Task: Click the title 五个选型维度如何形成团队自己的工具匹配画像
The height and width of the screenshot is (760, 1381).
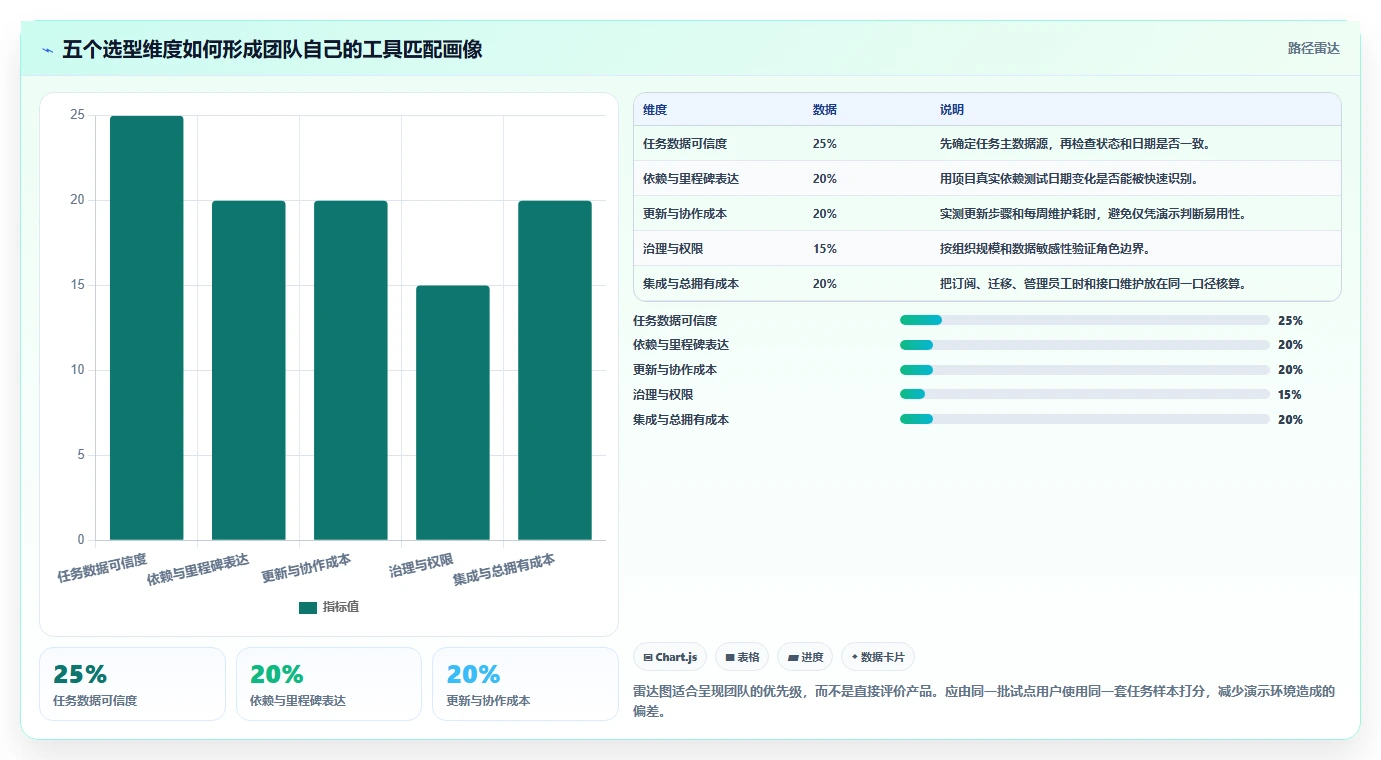Action: (x=272, y=49)
